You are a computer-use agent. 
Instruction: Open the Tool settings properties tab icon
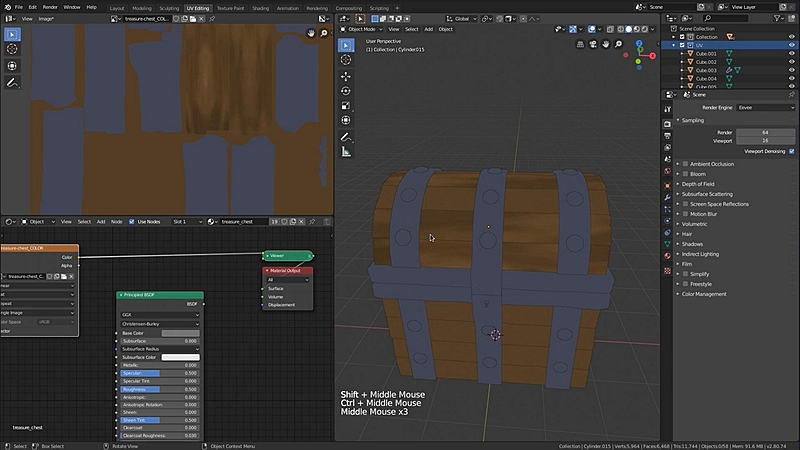(667, 109)
